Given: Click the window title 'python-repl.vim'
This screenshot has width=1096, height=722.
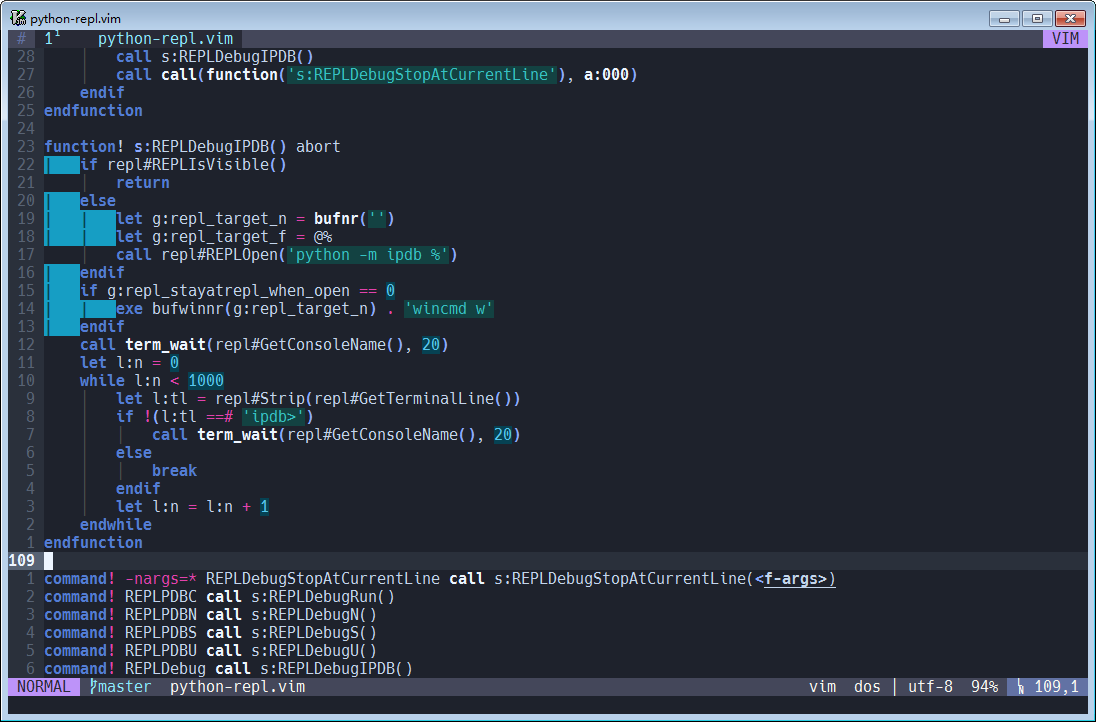Looking at the screenshot, I should point(75,19).
